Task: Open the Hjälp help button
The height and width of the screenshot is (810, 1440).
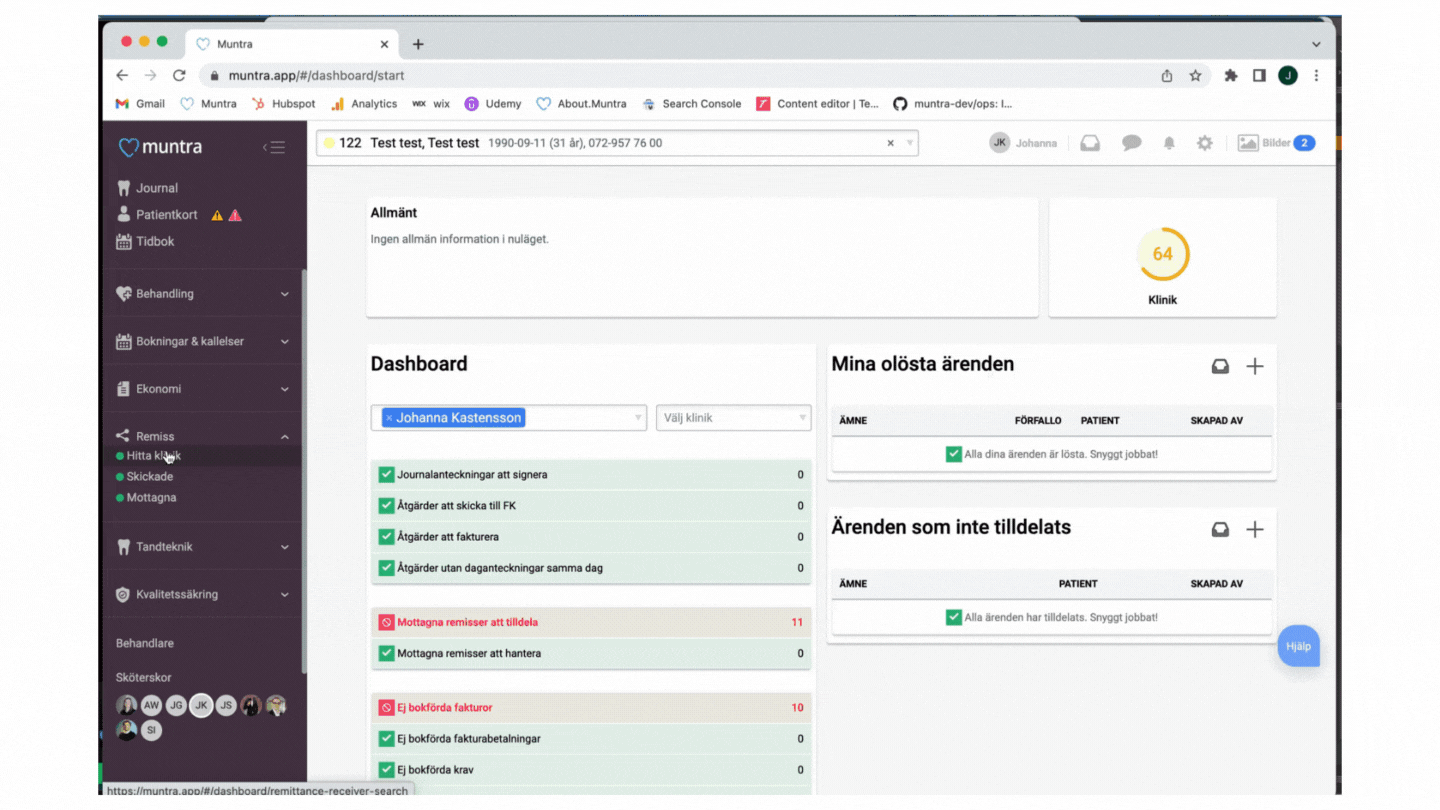Action: 1298,646
